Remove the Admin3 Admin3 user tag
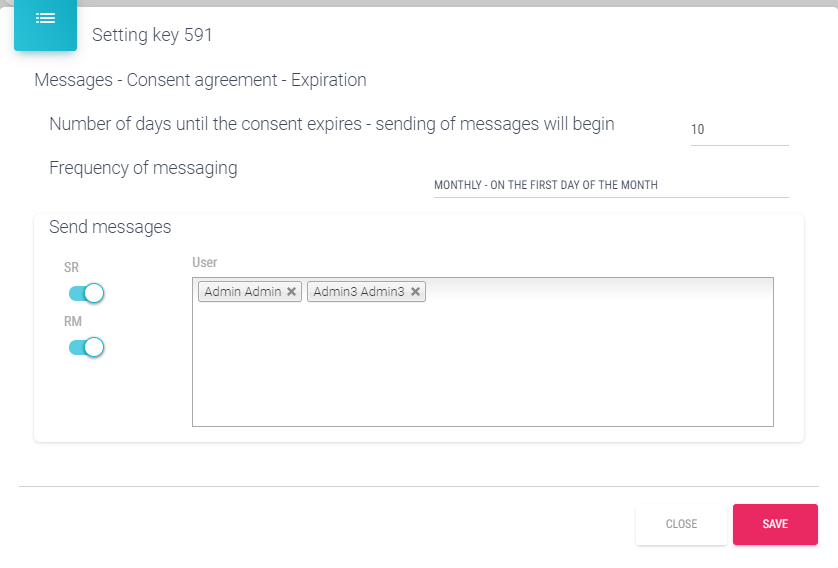Screen dimensions: 838x568 pos(415,292)
